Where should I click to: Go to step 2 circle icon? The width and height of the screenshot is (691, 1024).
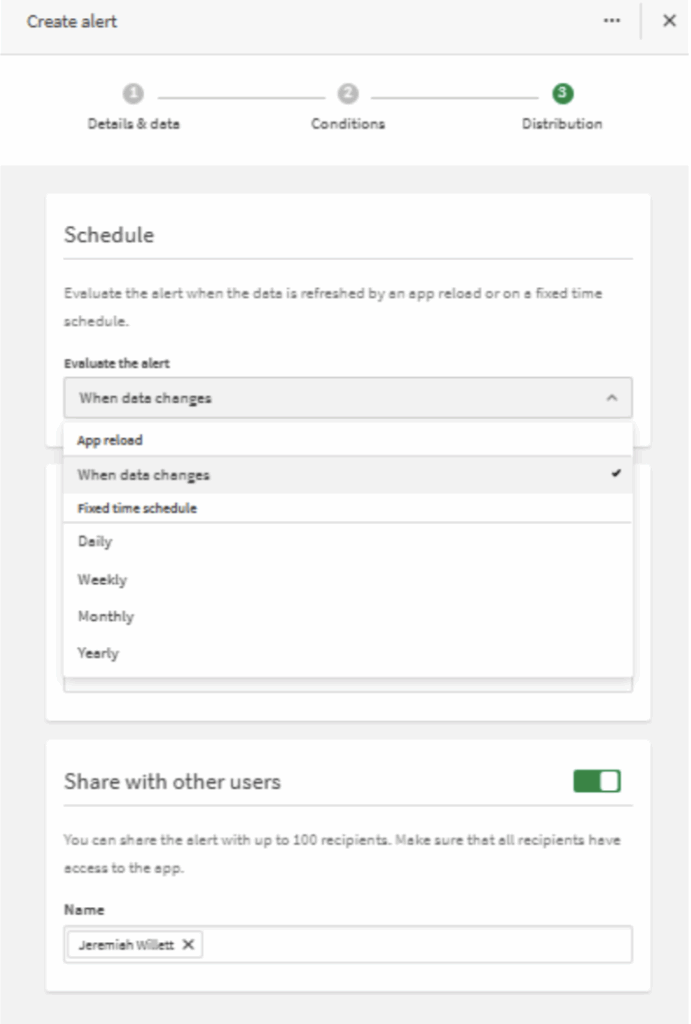[347, 94]
